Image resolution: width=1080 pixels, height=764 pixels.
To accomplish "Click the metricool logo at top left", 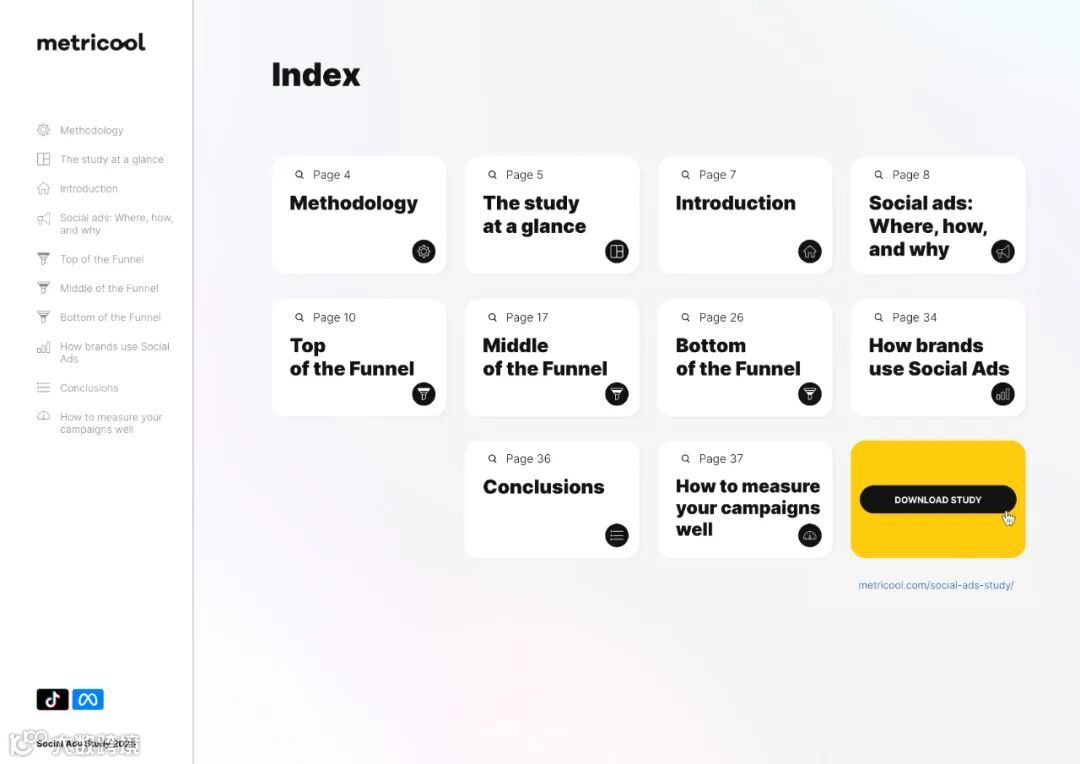I will click(x=91, y=42).
